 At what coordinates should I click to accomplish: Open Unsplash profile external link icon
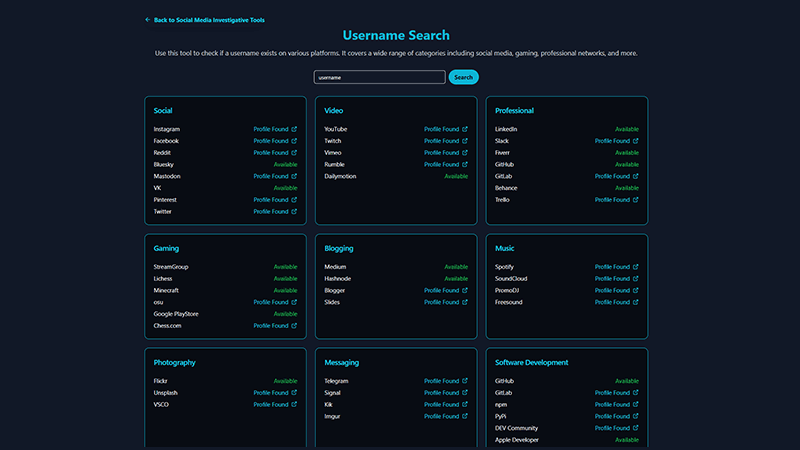click(294, 392)
